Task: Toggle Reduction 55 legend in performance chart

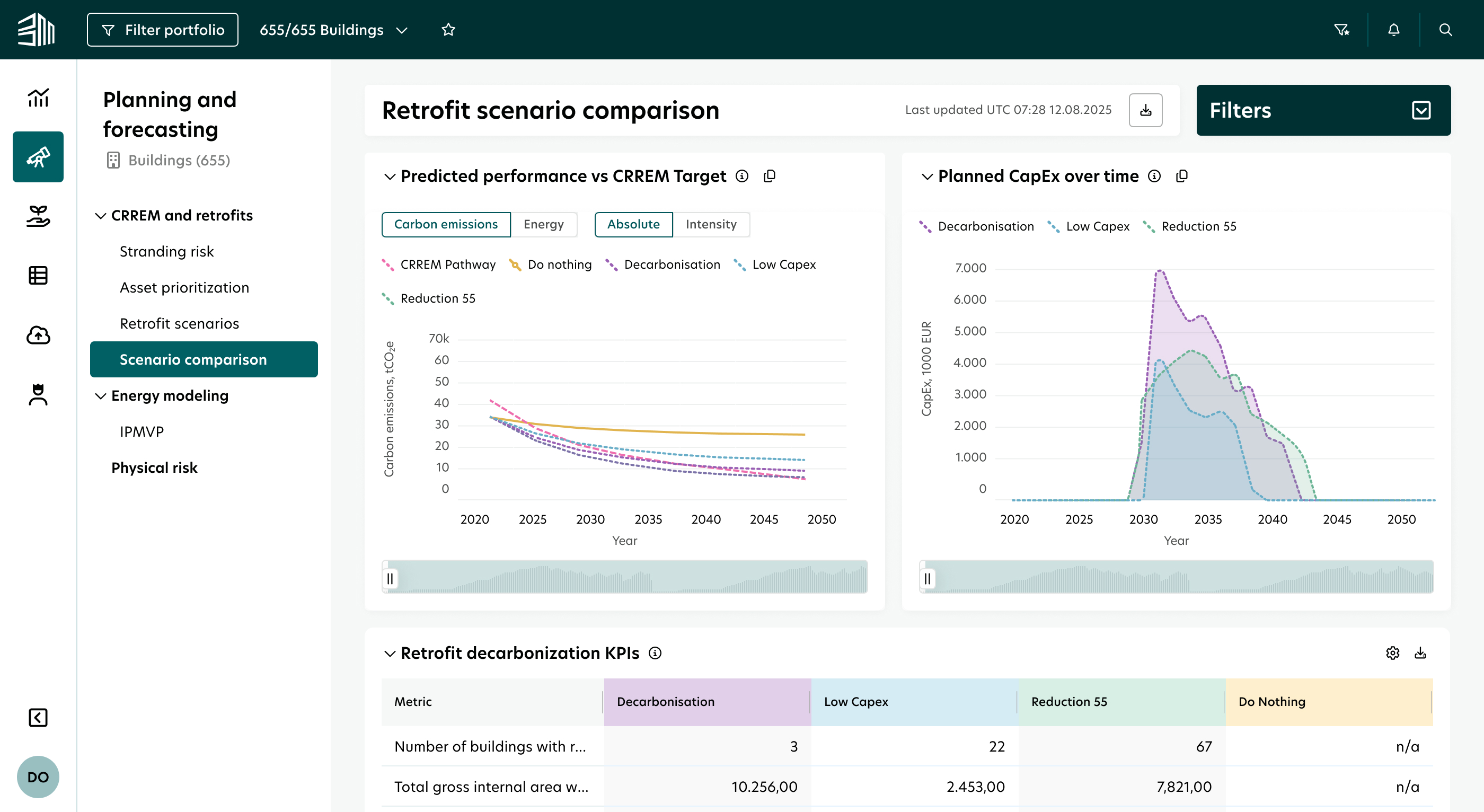Action: pos(429,298)
